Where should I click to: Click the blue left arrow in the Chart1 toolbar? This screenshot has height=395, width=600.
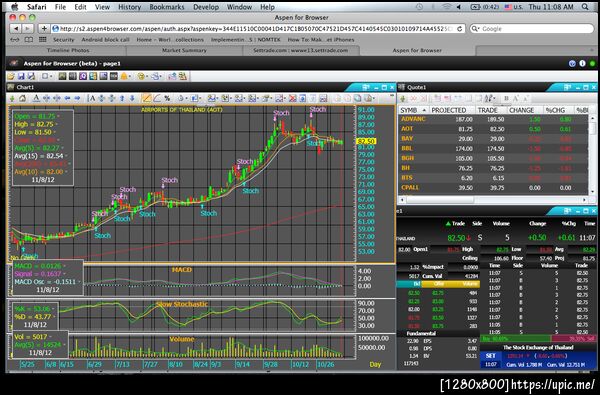click(67, 98)
